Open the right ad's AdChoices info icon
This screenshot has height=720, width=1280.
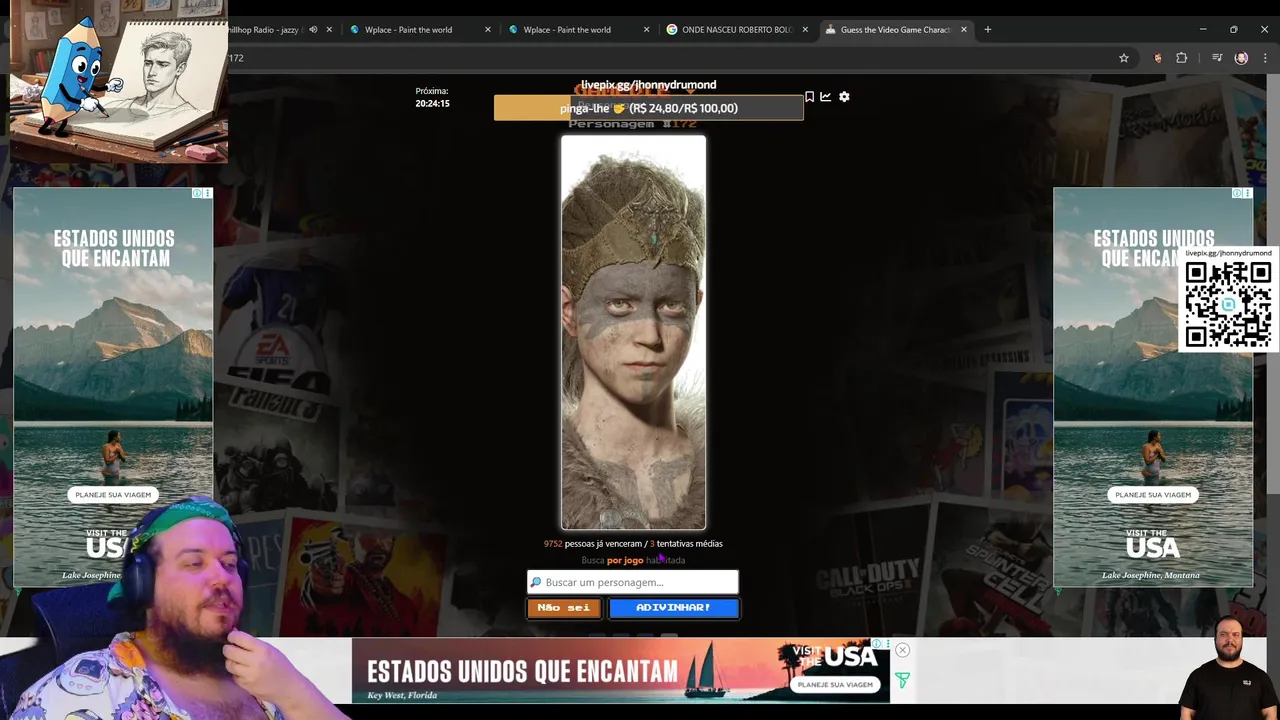pos(1237,193)
